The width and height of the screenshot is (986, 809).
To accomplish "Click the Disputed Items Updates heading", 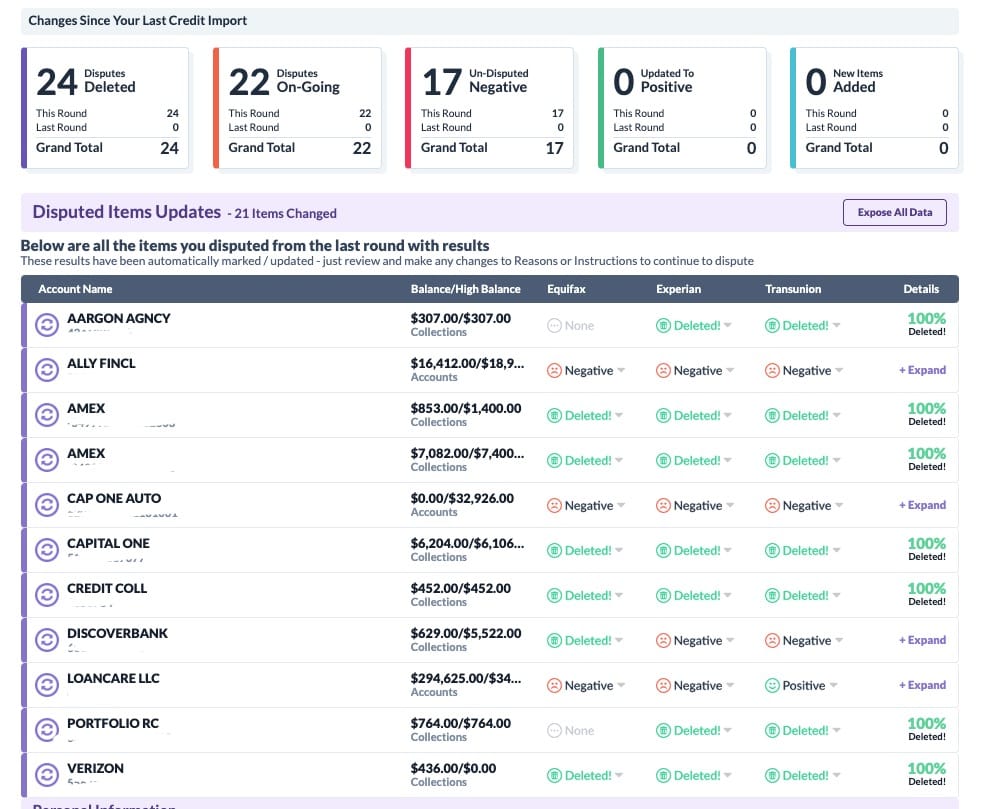I will (126, 212).
